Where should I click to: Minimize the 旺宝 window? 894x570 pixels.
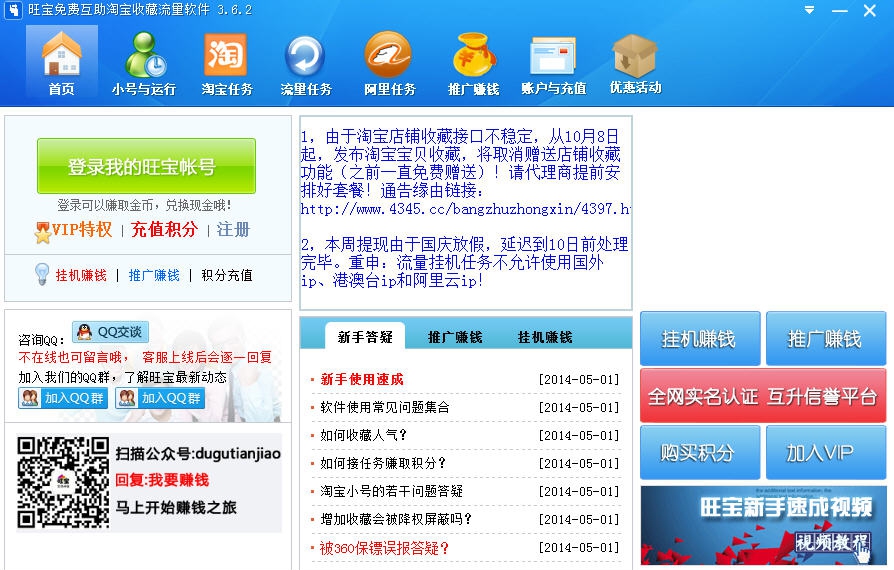click(839, 10)
